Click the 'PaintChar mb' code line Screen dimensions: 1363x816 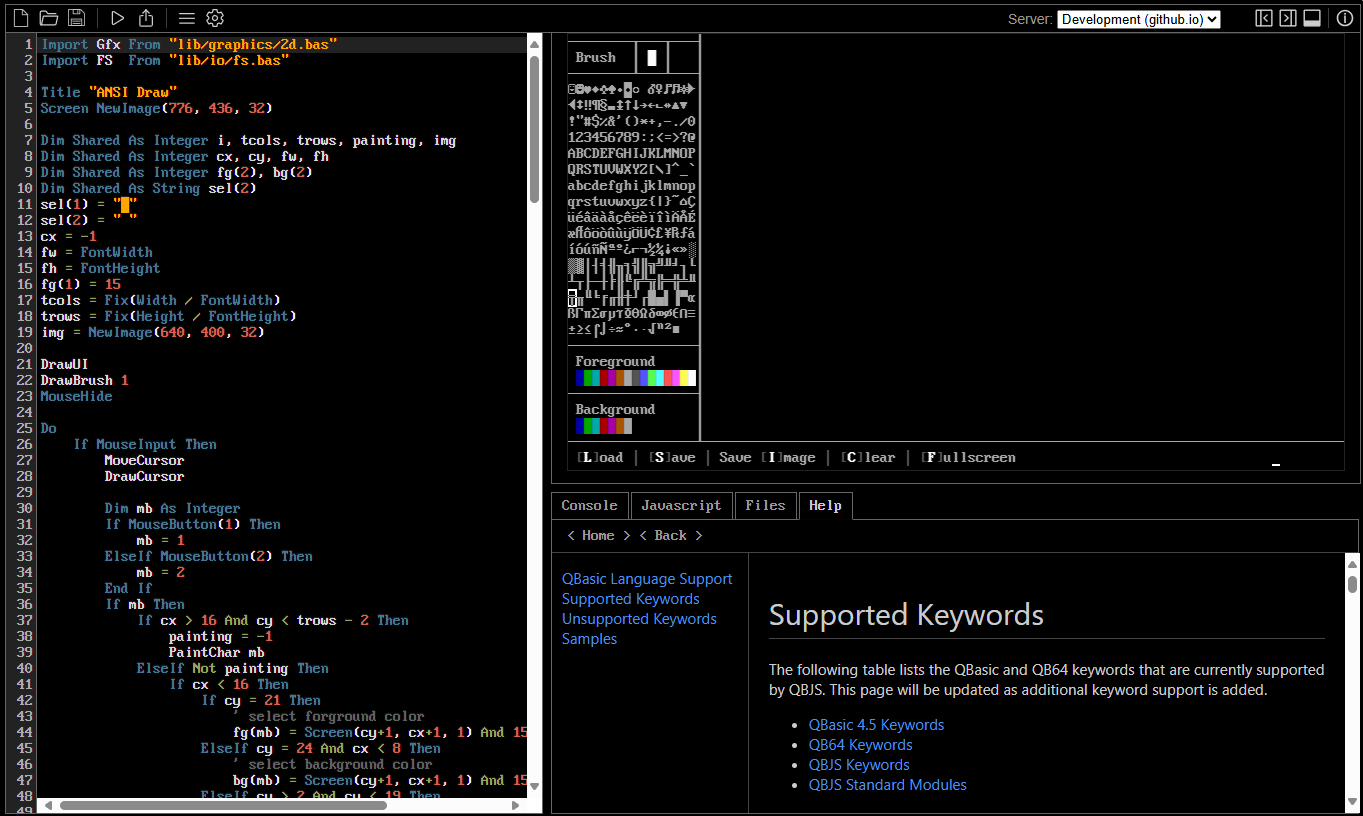pyautogui.click(x=216, y=652)
